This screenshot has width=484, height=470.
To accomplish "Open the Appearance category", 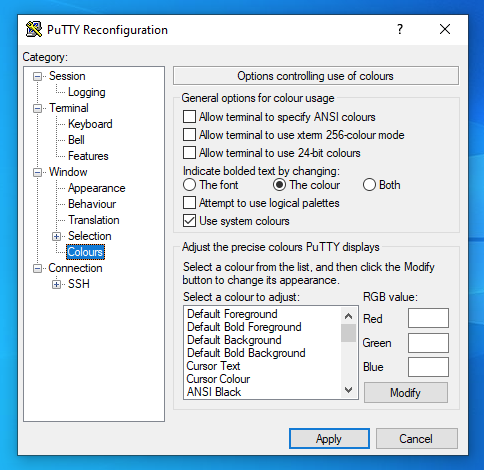I will click(x=97, y=188).
